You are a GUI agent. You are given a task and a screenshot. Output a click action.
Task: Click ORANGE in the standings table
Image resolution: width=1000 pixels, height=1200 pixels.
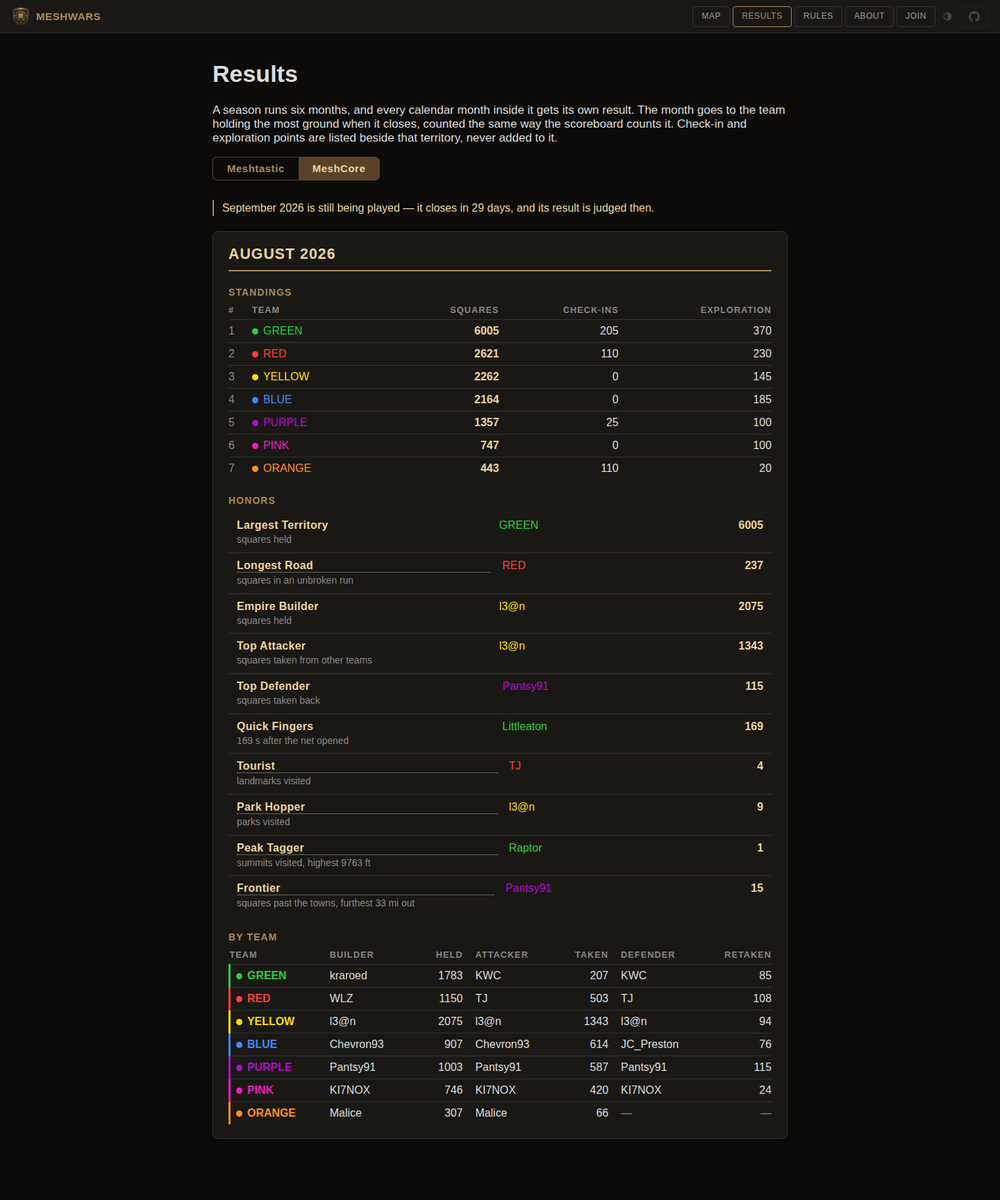(287, 468)
